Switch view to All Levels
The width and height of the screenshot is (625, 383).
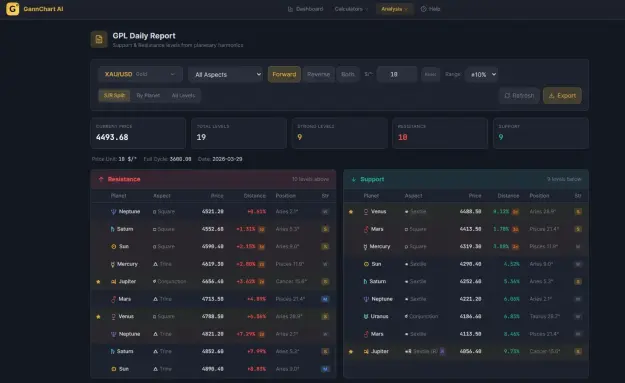point(183,96)
